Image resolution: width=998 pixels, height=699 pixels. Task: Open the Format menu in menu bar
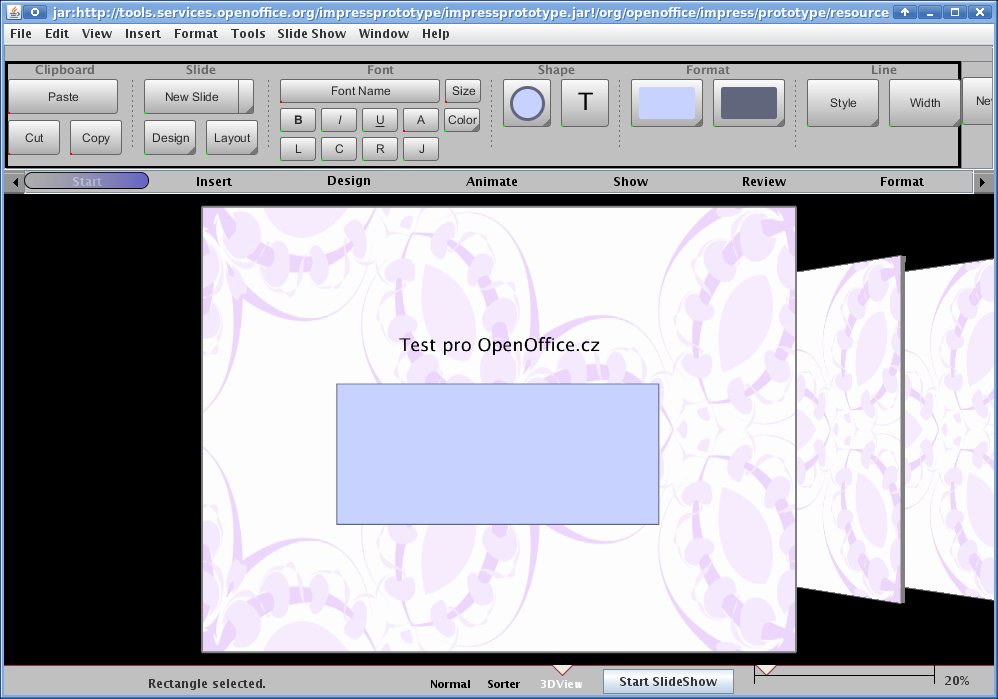(x=195, y=34)
